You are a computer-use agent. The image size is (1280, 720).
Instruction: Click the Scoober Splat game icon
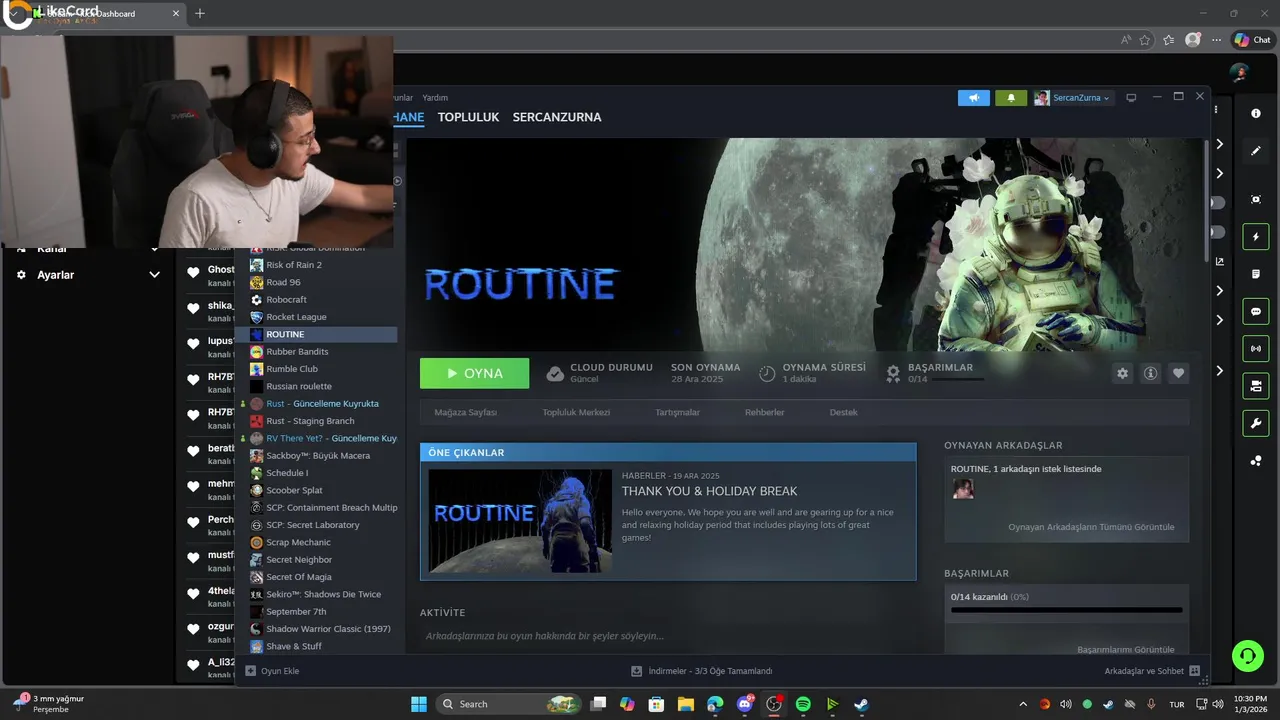(257, 490)
